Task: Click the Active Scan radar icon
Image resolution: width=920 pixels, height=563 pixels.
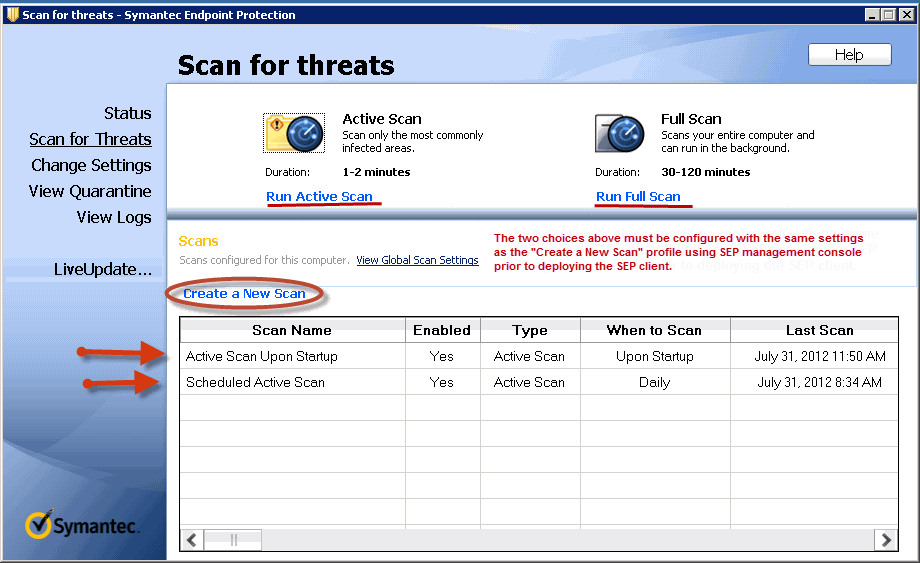Action: point(294,133)
